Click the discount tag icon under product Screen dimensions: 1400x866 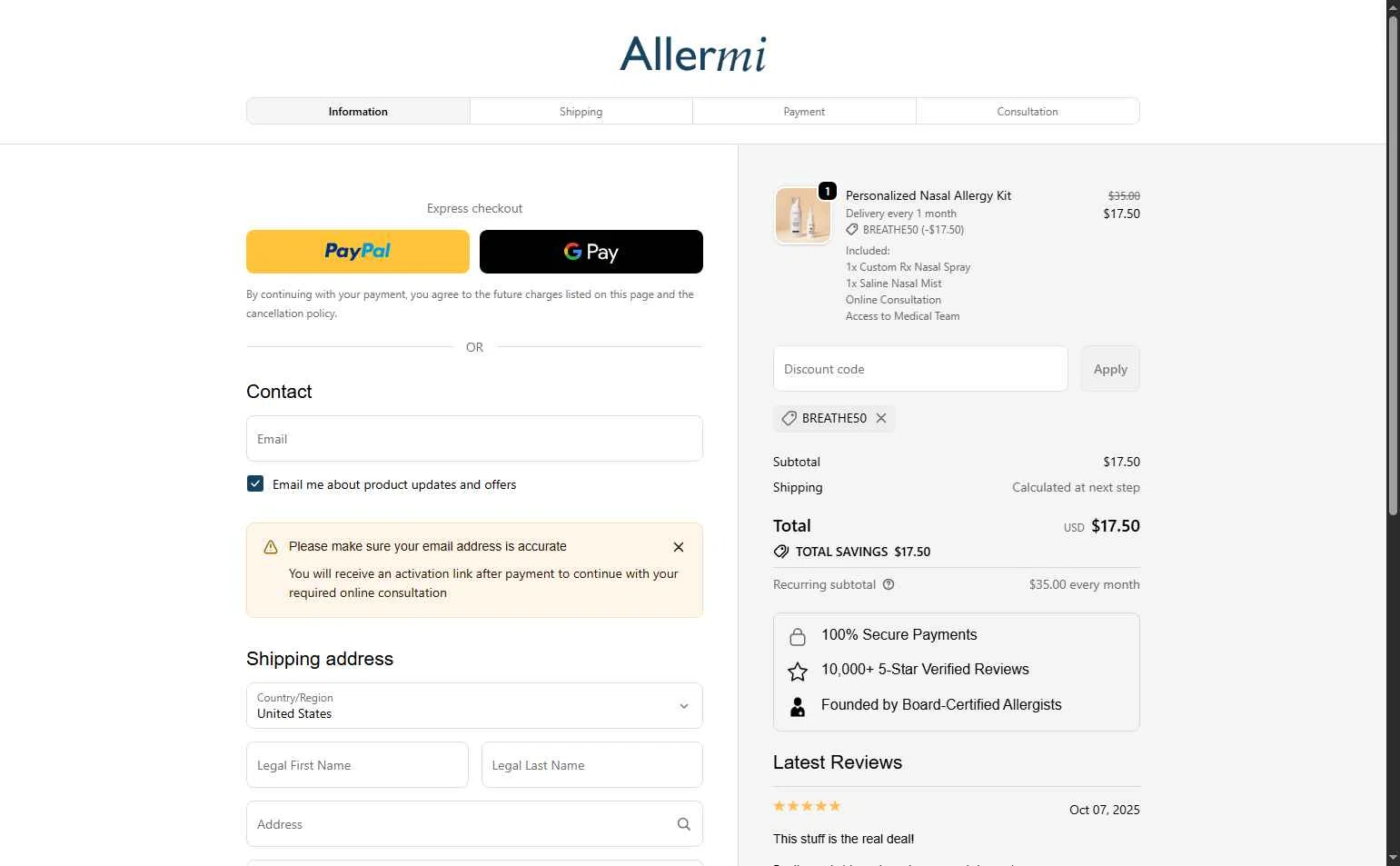tap(852, 230)
